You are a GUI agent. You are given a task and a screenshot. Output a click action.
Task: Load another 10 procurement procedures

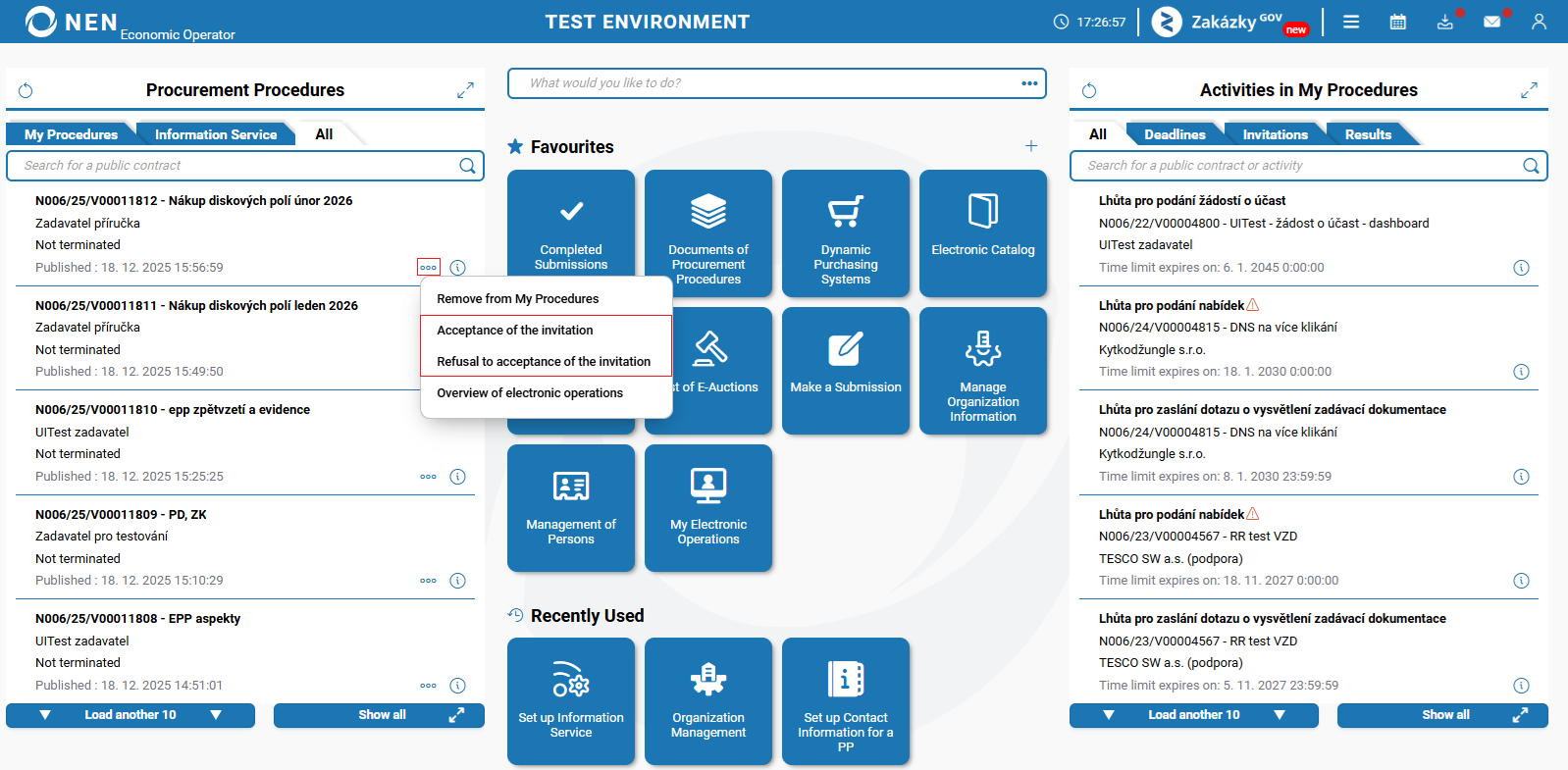click(131, 715)
